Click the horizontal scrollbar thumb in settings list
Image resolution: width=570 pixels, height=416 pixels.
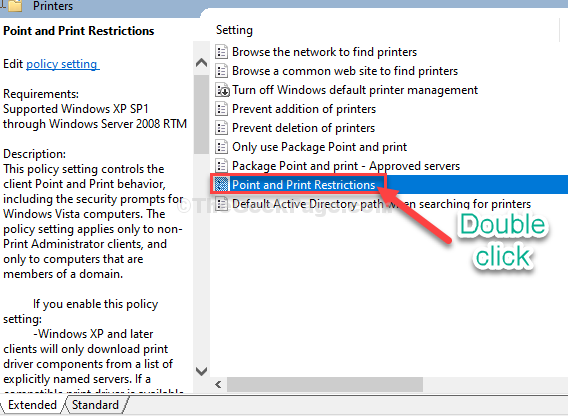point(325,384)
